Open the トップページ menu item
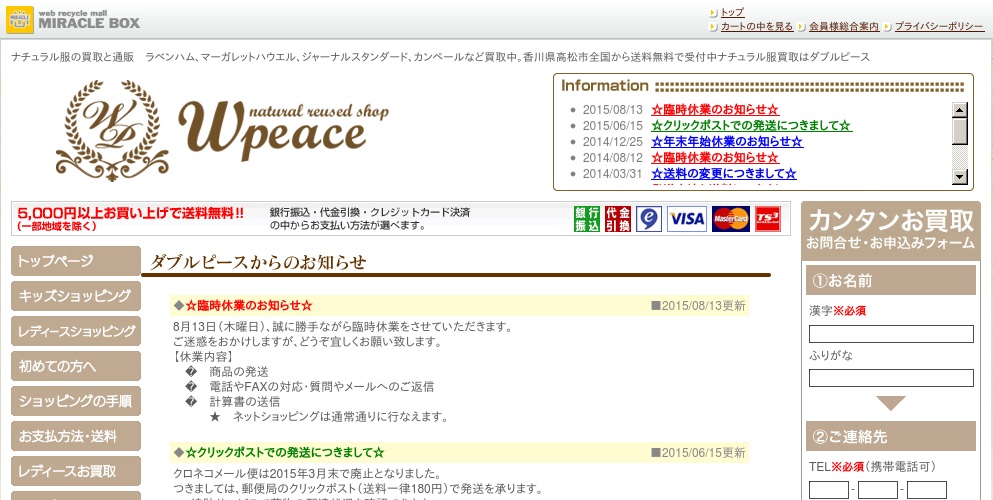This screenshot has width=993, height=500. pyautogui.click(x=76, y=261)
